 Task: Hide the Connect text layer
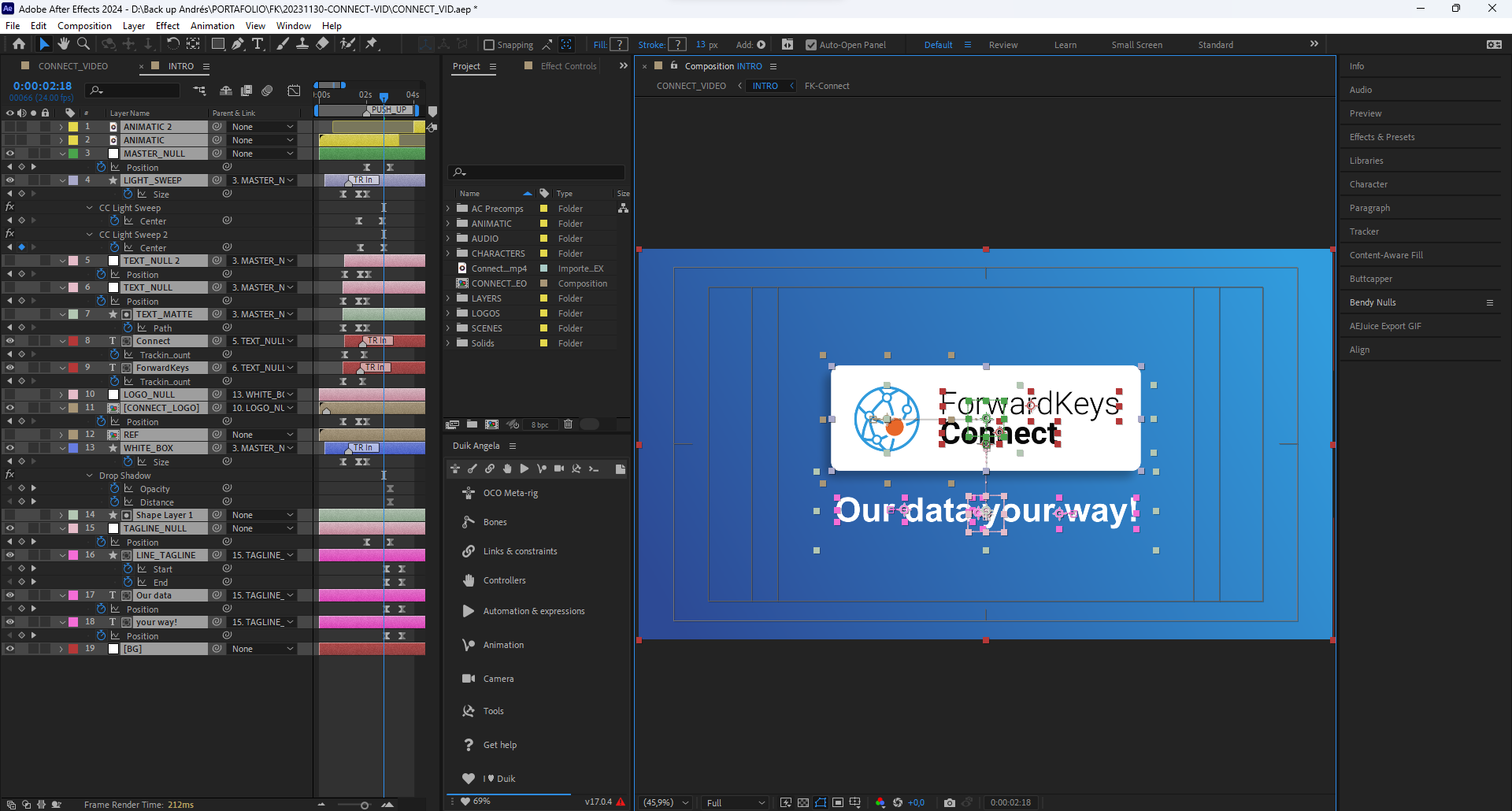tap(10, 341)
